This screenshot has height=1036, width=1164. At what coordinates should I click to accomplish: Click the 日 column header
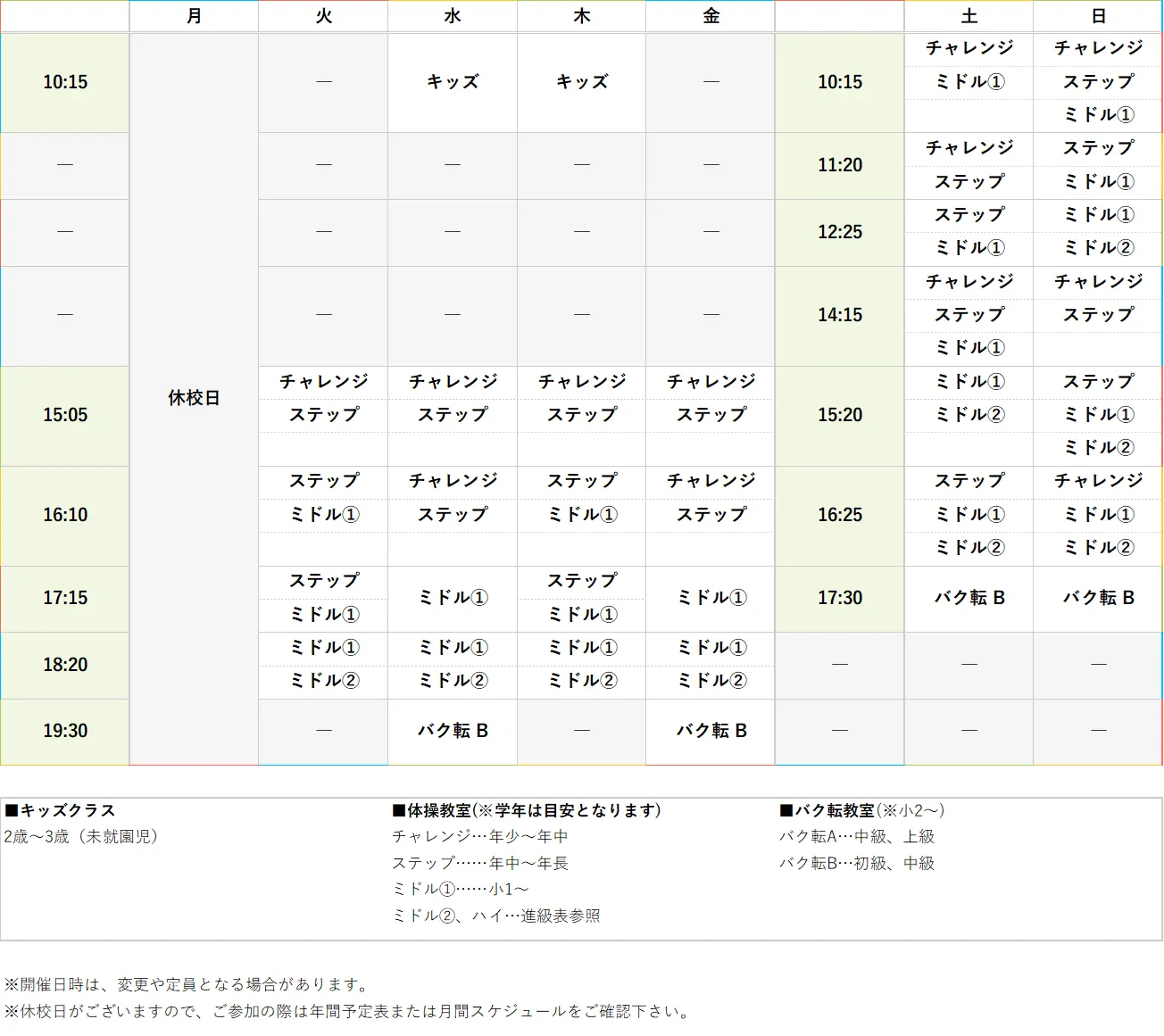(x=1096, y=16)
